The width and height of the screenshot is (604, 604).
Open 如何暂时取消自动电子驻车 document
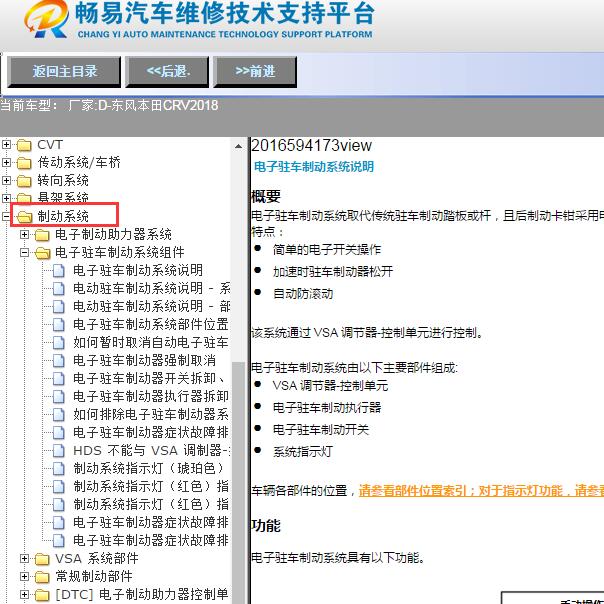[151, 342]
